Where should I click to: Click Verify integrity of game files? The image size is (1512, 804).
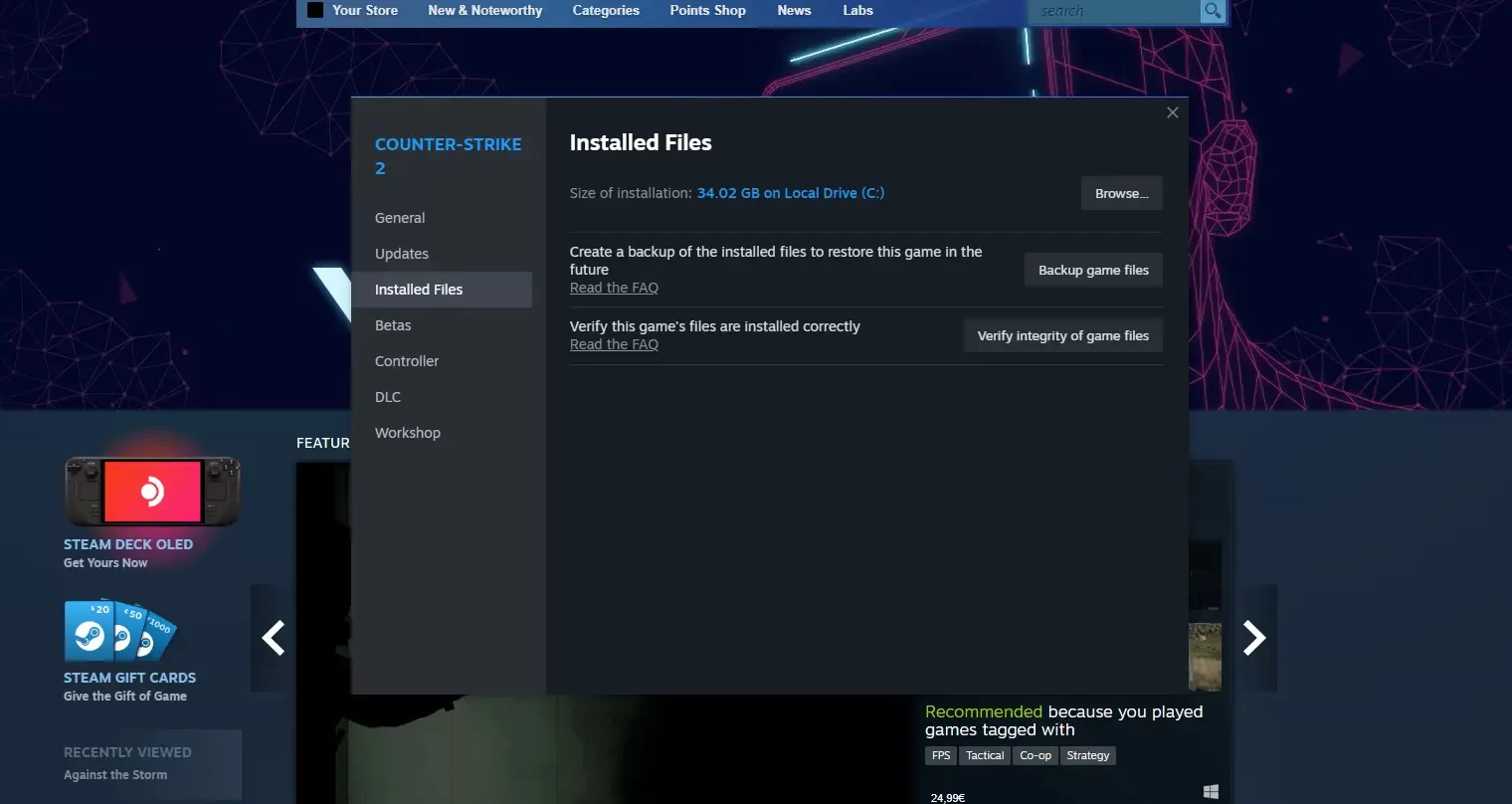pyautogui.click(x=1062, y=335)
